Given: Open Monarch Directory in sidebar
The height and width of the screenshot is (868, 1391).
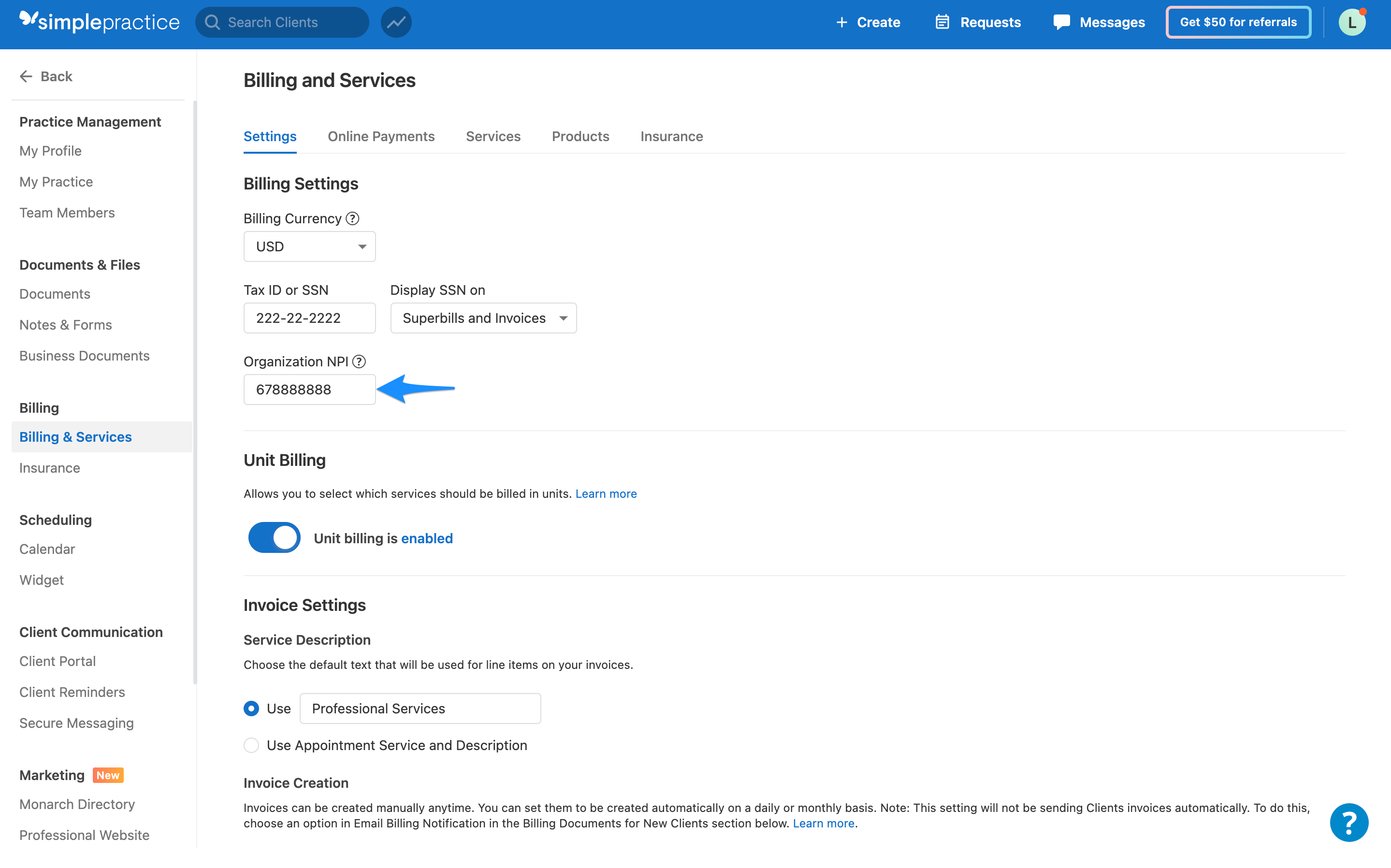Looking at the screenshot, I should coord(77,803).
